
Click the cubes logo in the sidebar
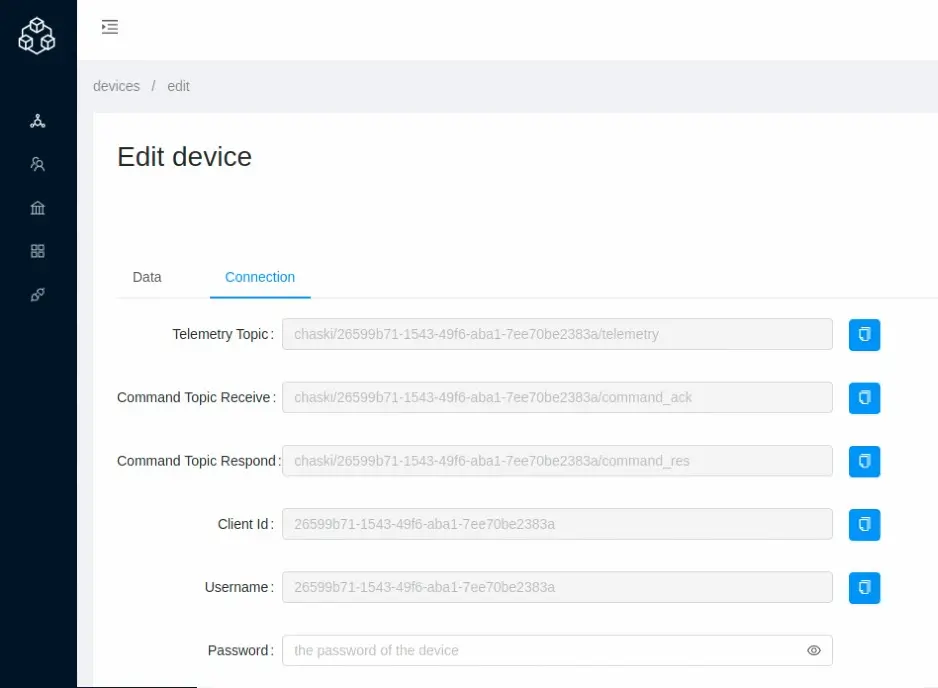click(37, 36)
